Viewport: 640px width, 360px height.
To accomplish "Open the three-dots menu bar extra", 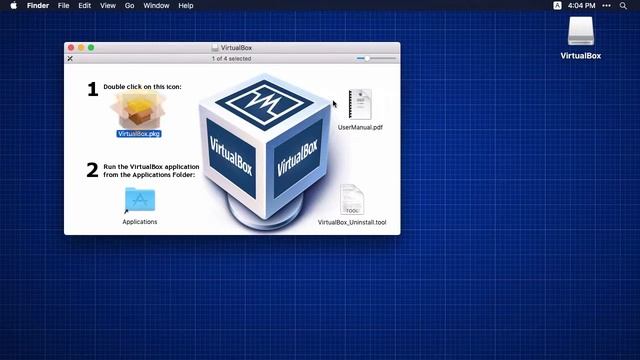I will coord(607,6).
